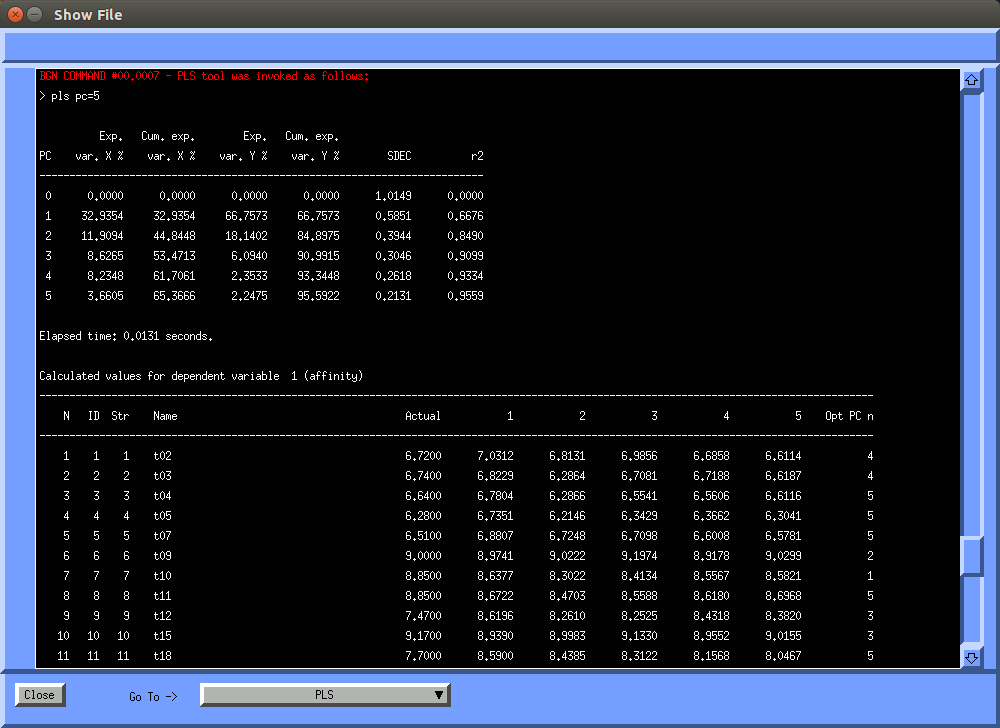1000x728 pixels.
Task: Click the r2 value 0.9559
Action: [x=465, y=296]
